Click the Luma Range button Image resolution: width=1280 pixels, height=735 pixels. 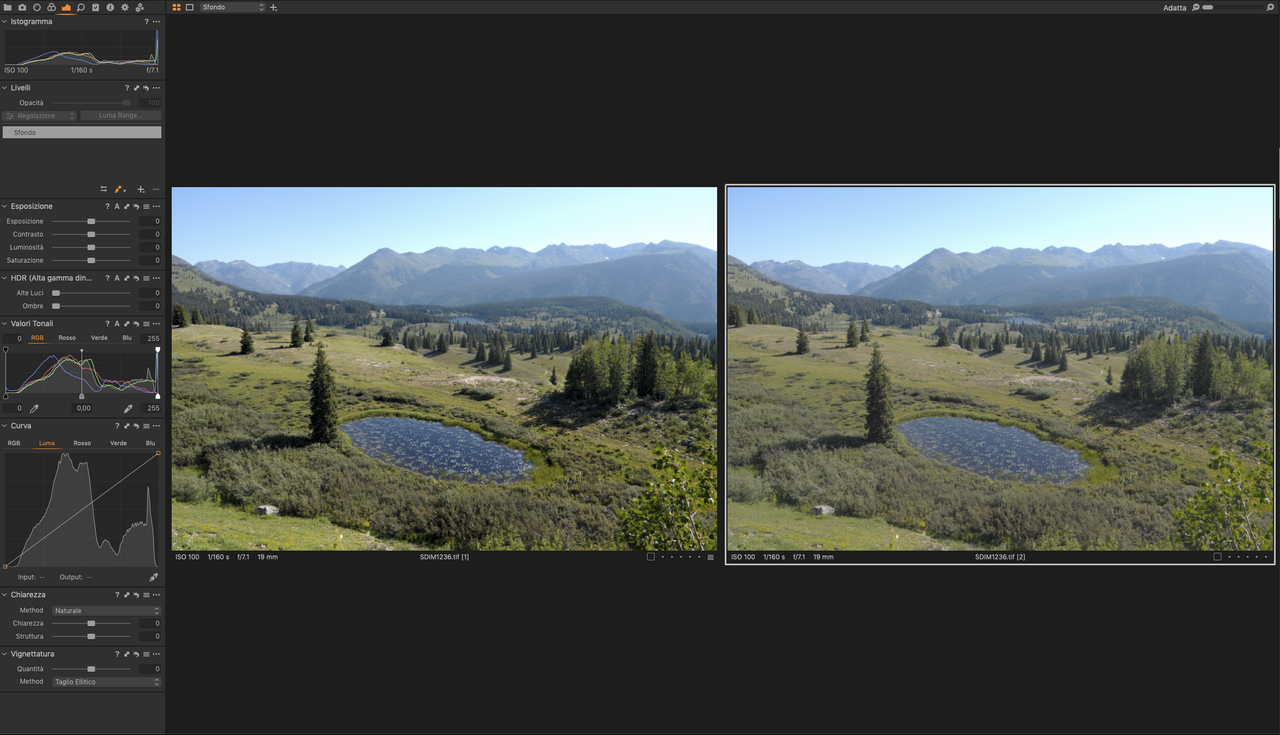(x=121, y=116)
